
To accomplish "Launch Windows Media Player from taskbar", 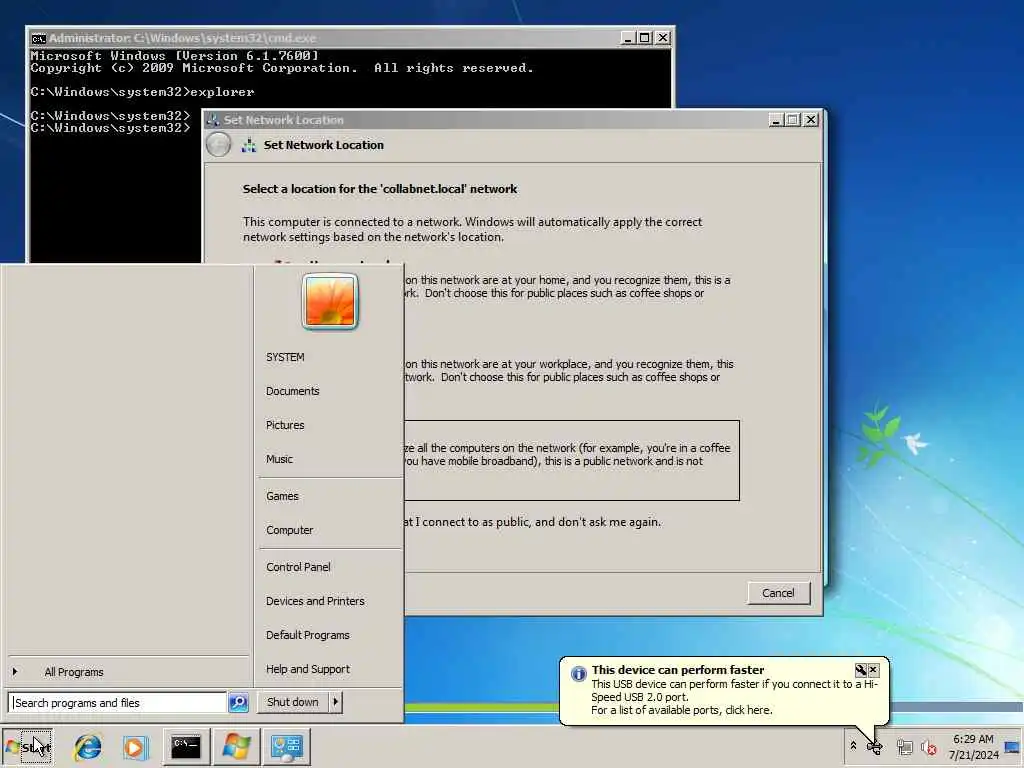I will [x=136, y=746].
